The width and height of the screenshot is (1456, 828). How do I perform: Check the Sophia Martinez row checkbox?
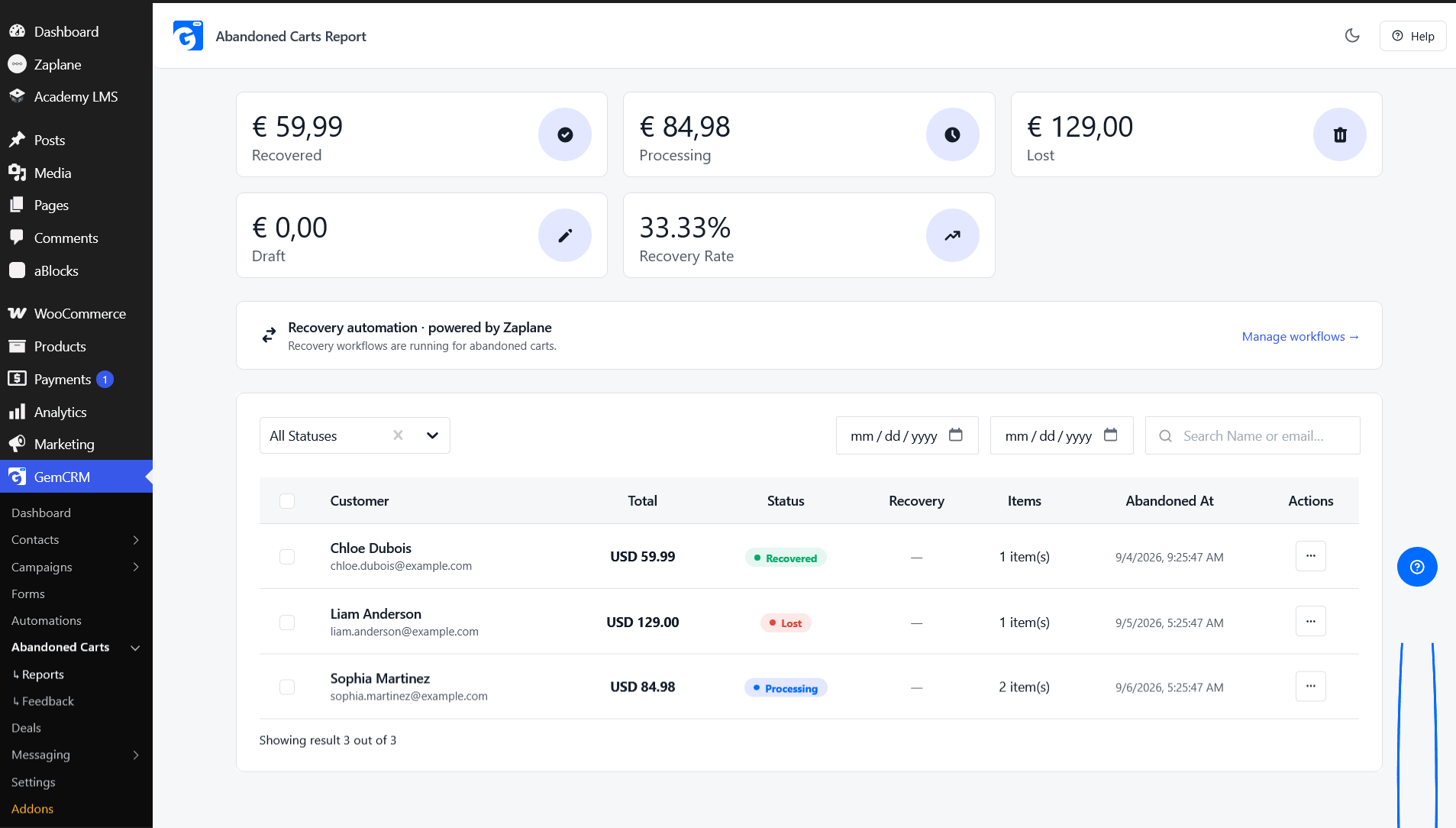tap(287, 687)
